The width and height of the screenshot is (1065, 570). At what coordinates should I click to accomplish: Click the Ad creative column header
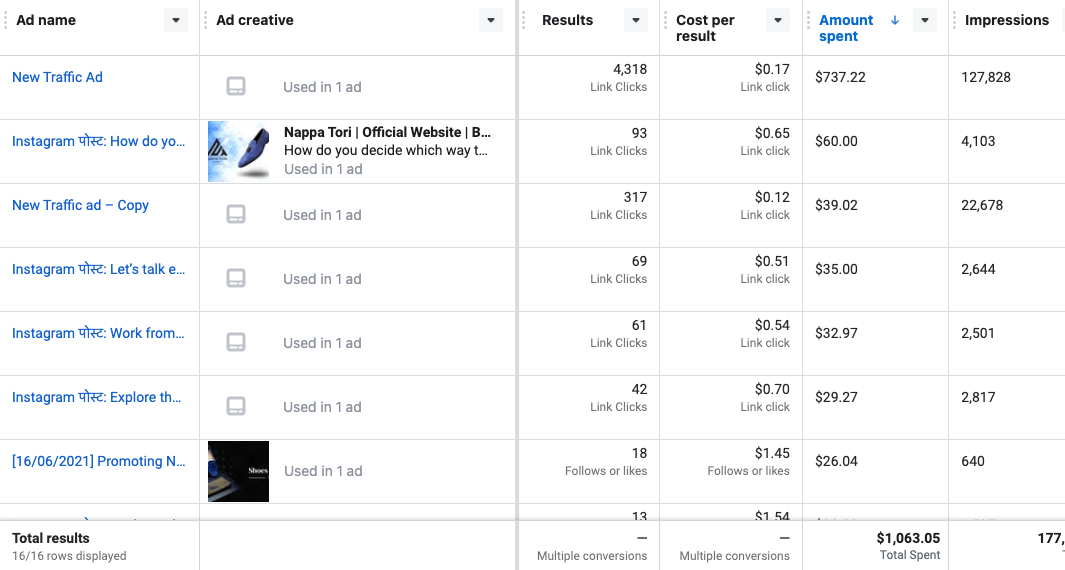(x=255, y=20)
